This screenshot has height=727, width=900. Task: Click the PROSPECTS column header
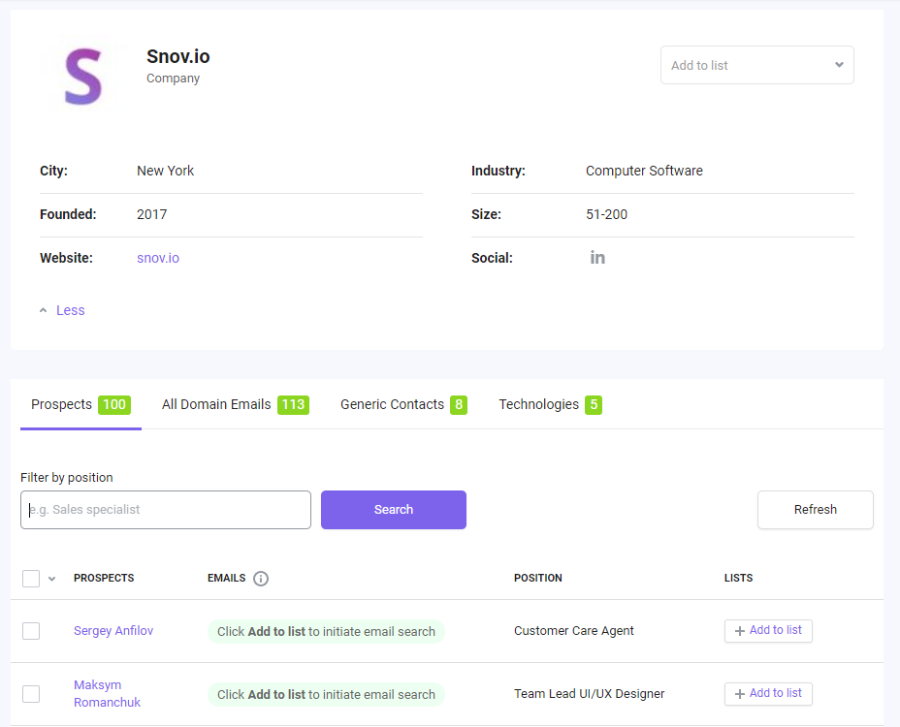(104, 578)
